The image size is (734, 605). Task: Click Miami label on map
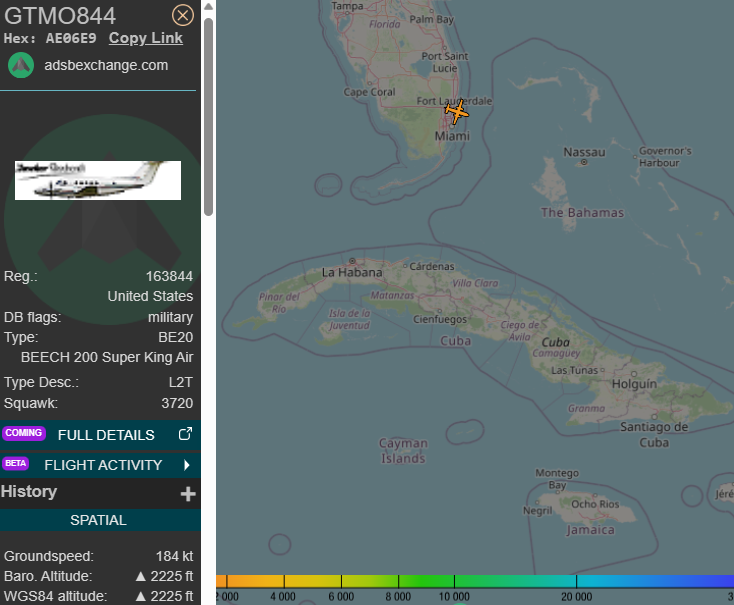pos(452,136)
